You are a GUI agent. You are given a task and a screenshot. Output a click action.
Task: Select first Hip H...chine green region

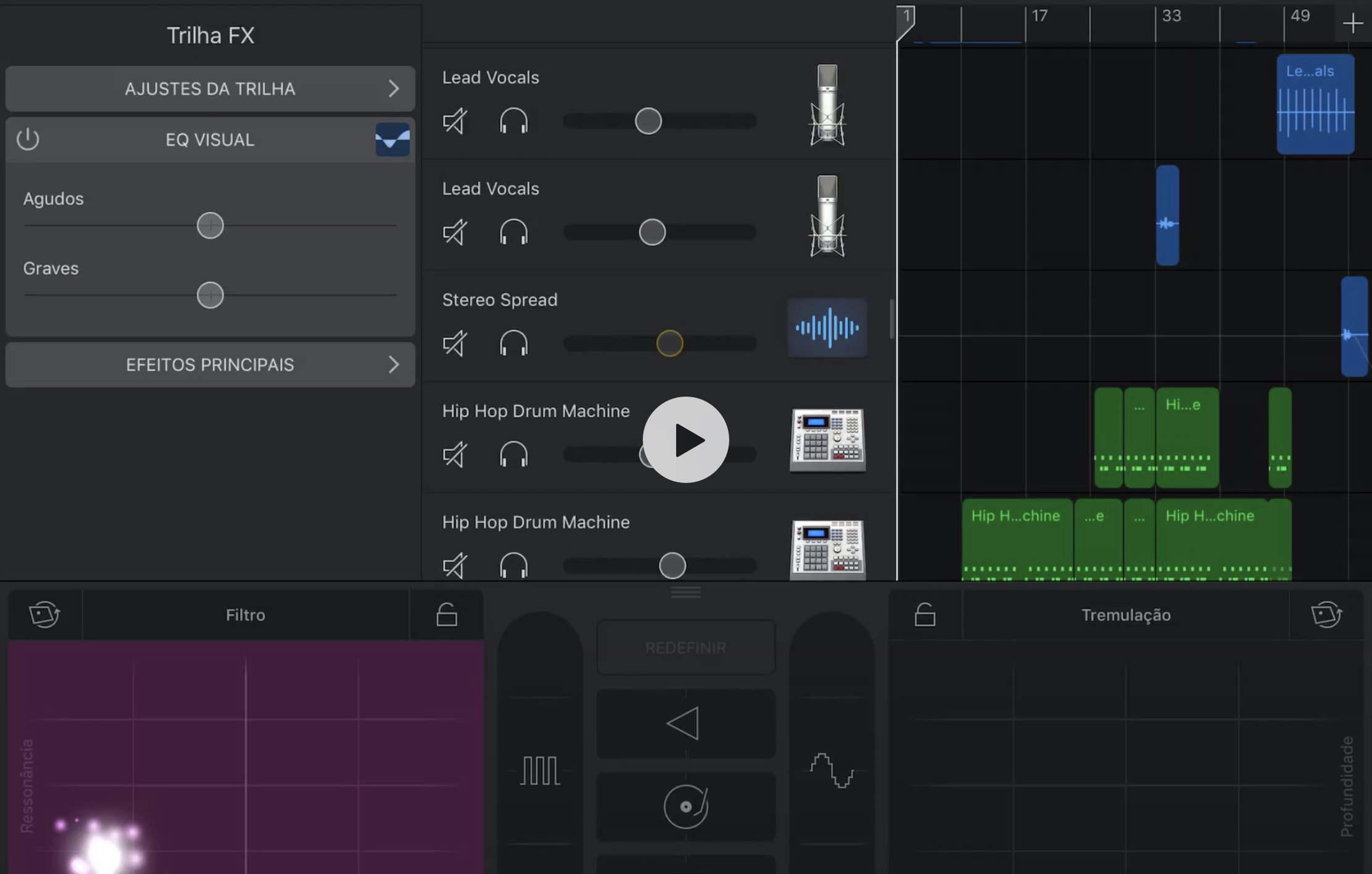click(x=1017, y=540)
